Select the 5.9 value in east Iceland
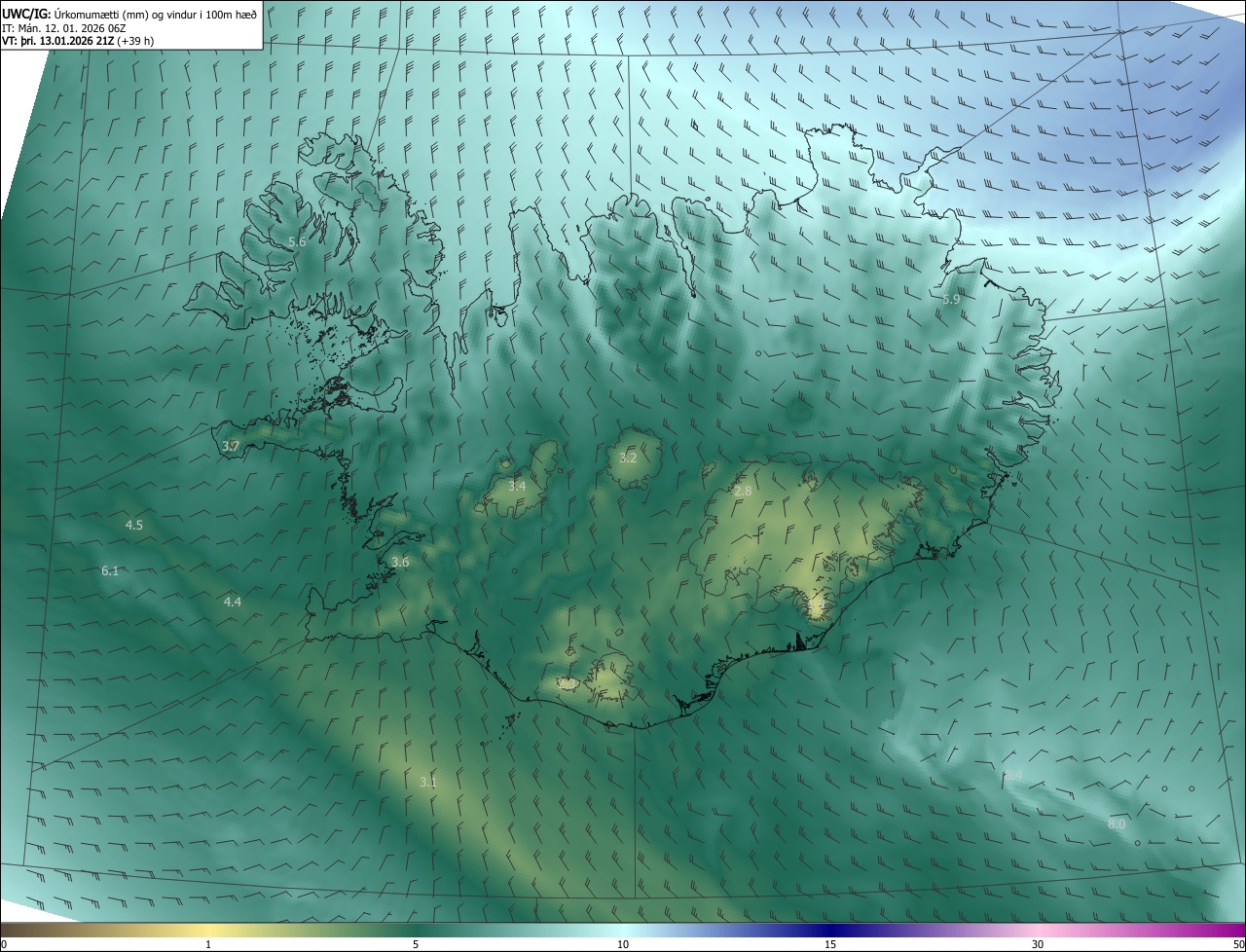 click(951, 300)
